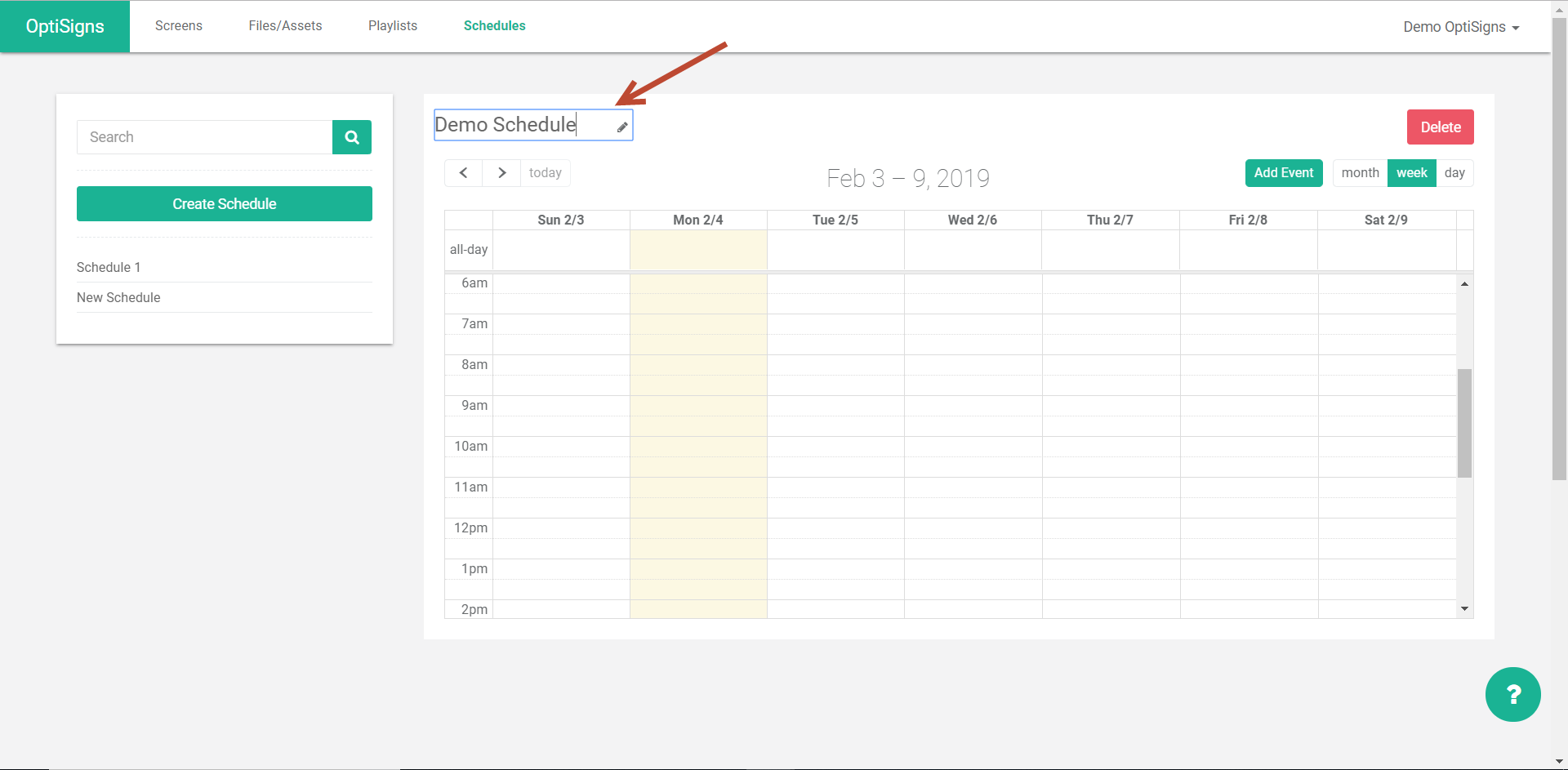Viewport: 1568px width, 770px height.
Task: Click the browser page scrollbar thumb
Action: pos(1559,249)
